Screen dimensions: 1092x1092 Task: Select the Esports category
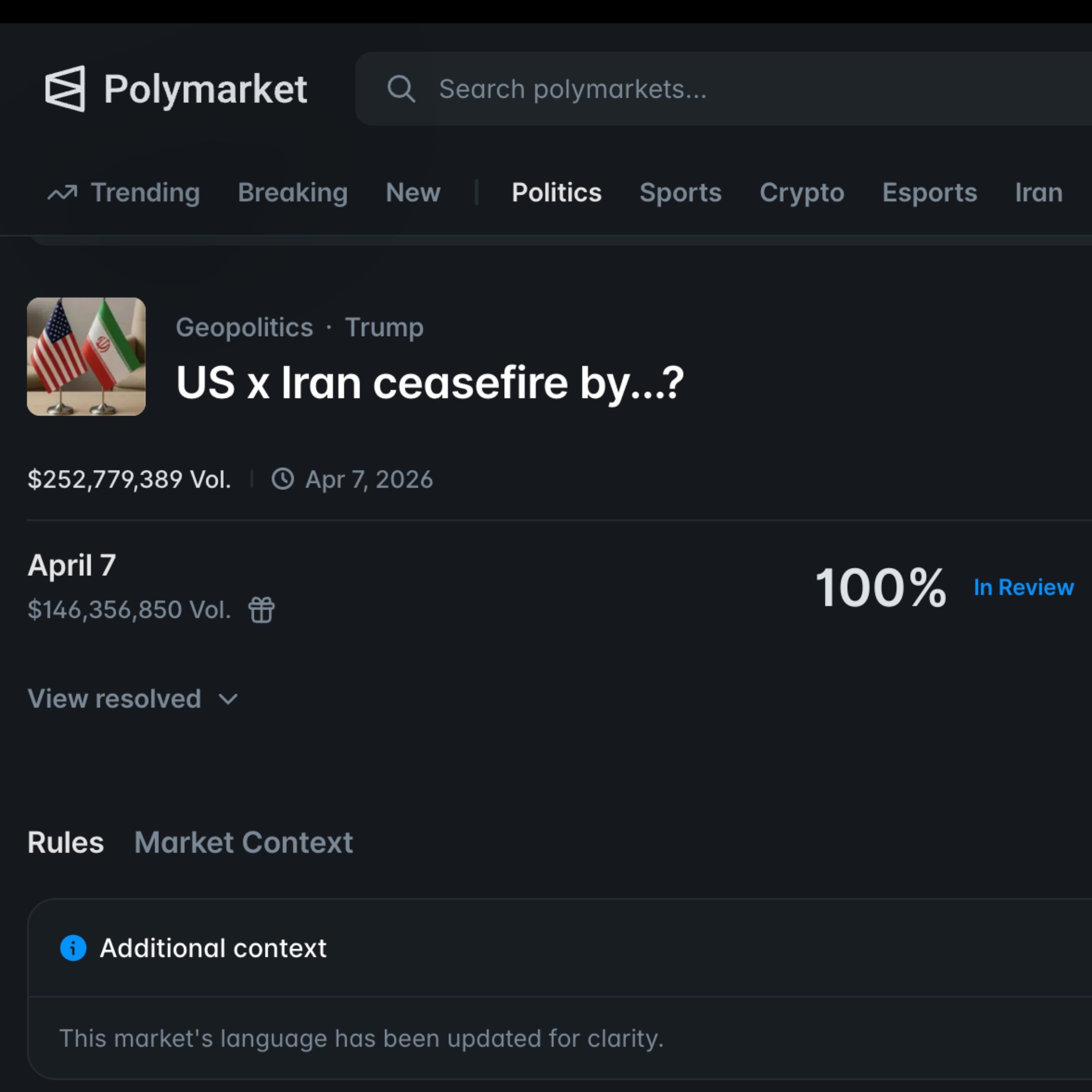929,193
